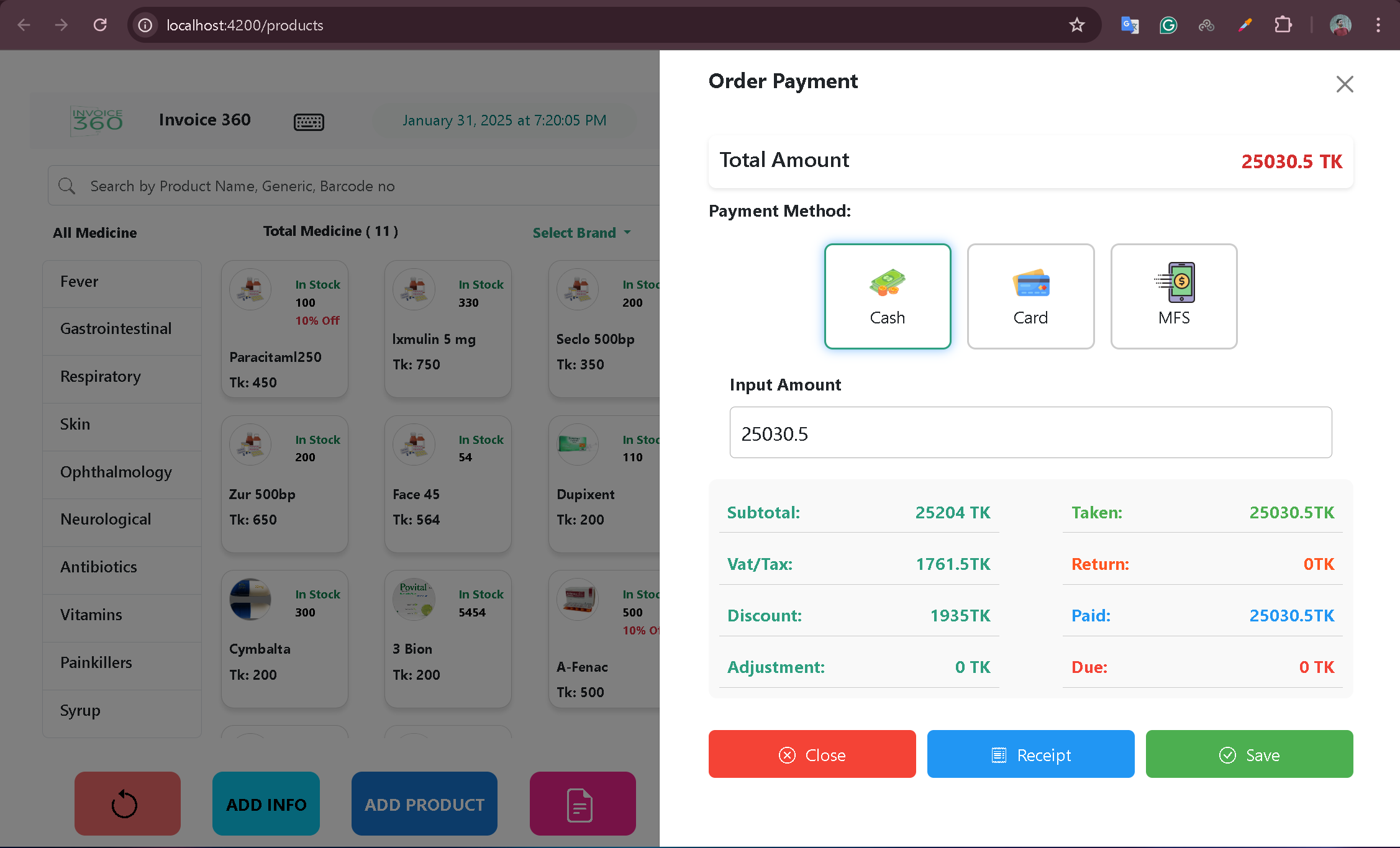Click the Input Amount field
This screenshot has height=848, width=1400.
[1030, 433]
